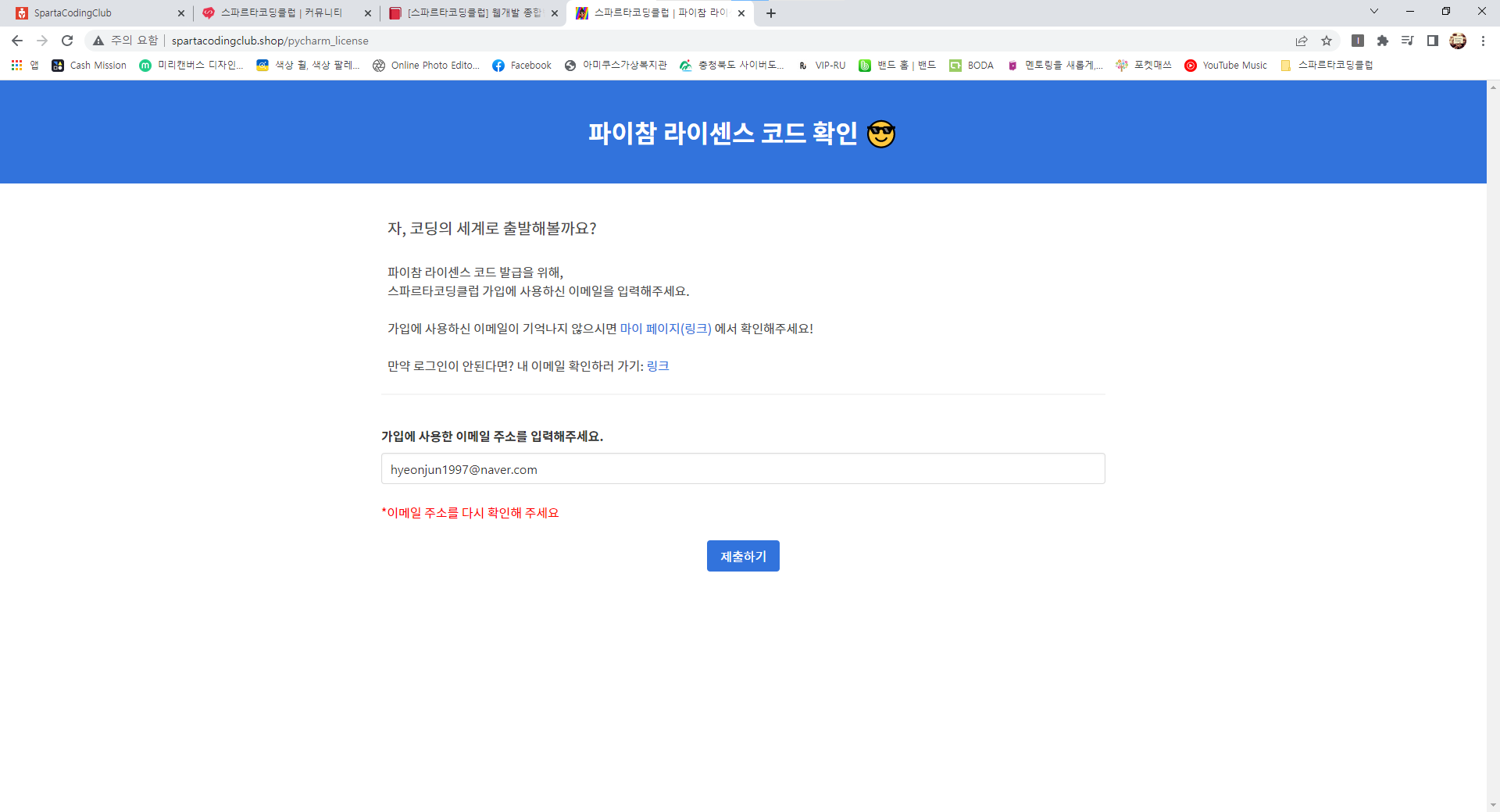Open the Apps grid bookmark
The width and height of the screenshot is (1500, 812).
(x=24, y=66)
